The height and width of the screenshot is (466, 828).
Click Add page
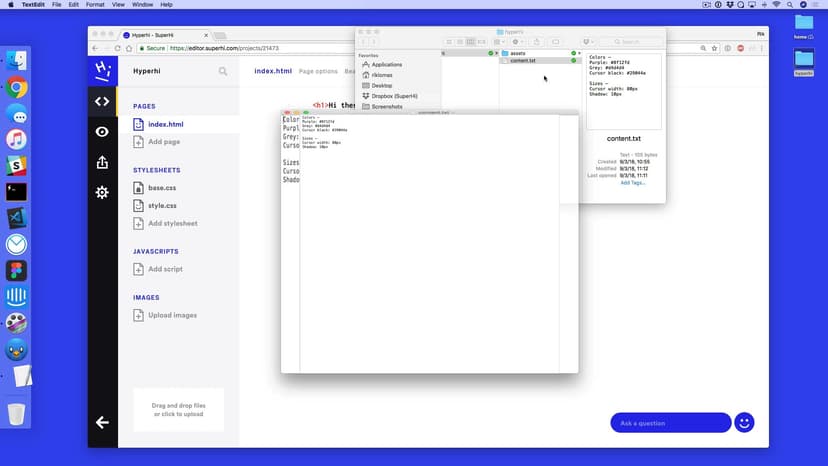[x=165, y=142]
